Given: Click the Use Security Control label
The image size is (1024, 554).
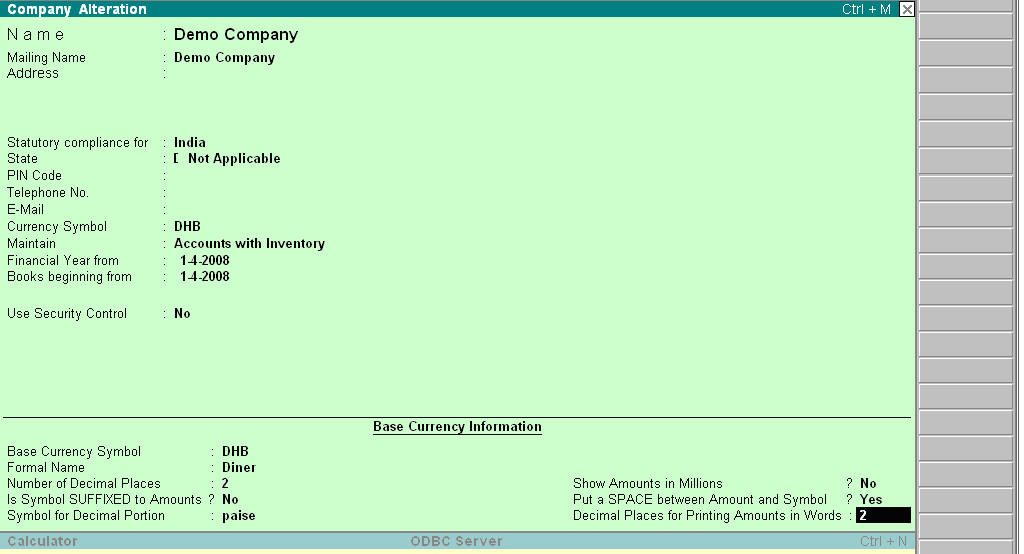Looking at the screenshot, I should (x=67, y=314).
